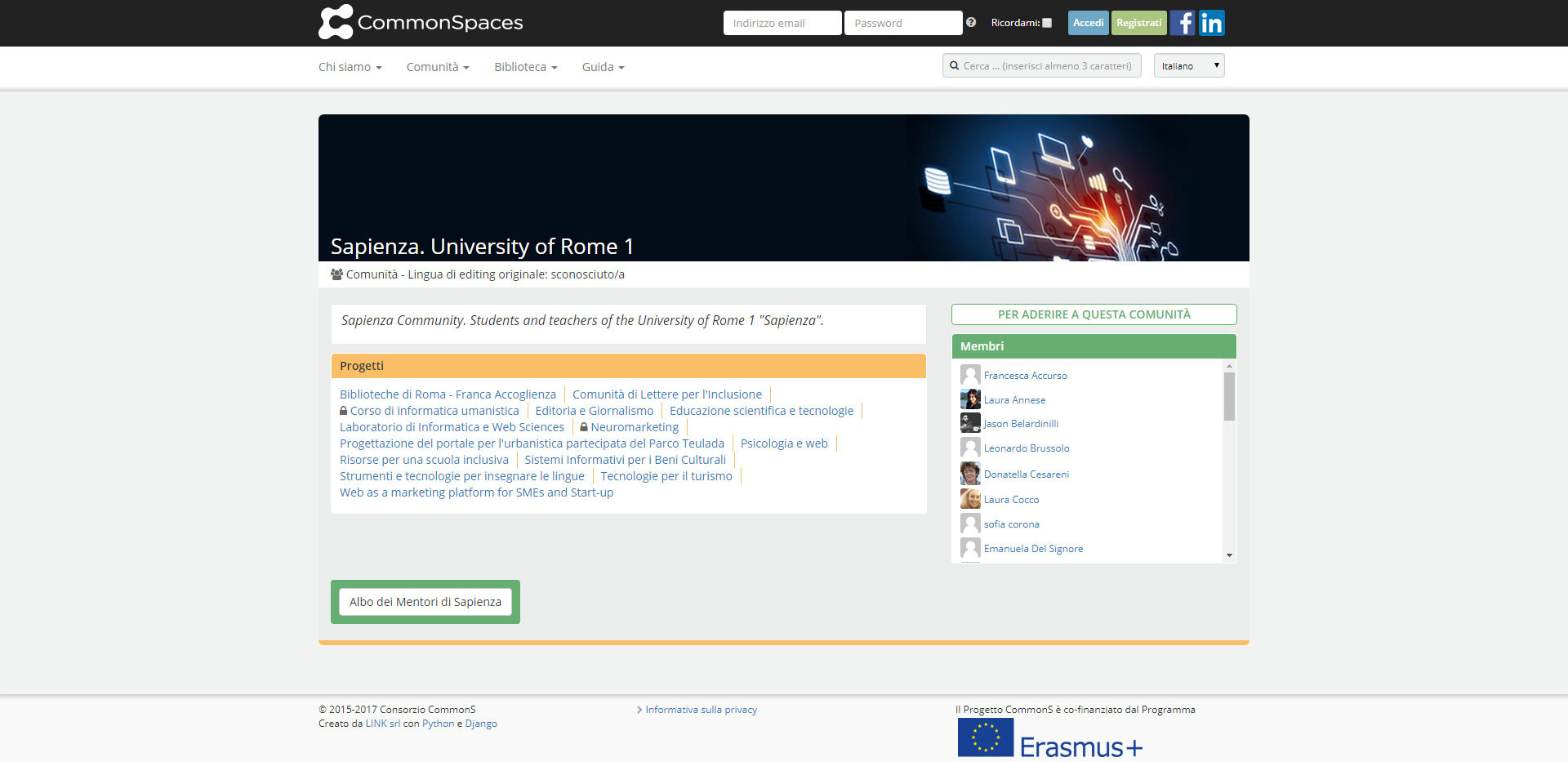Expand the Guida menu

(x=604, y=67)
